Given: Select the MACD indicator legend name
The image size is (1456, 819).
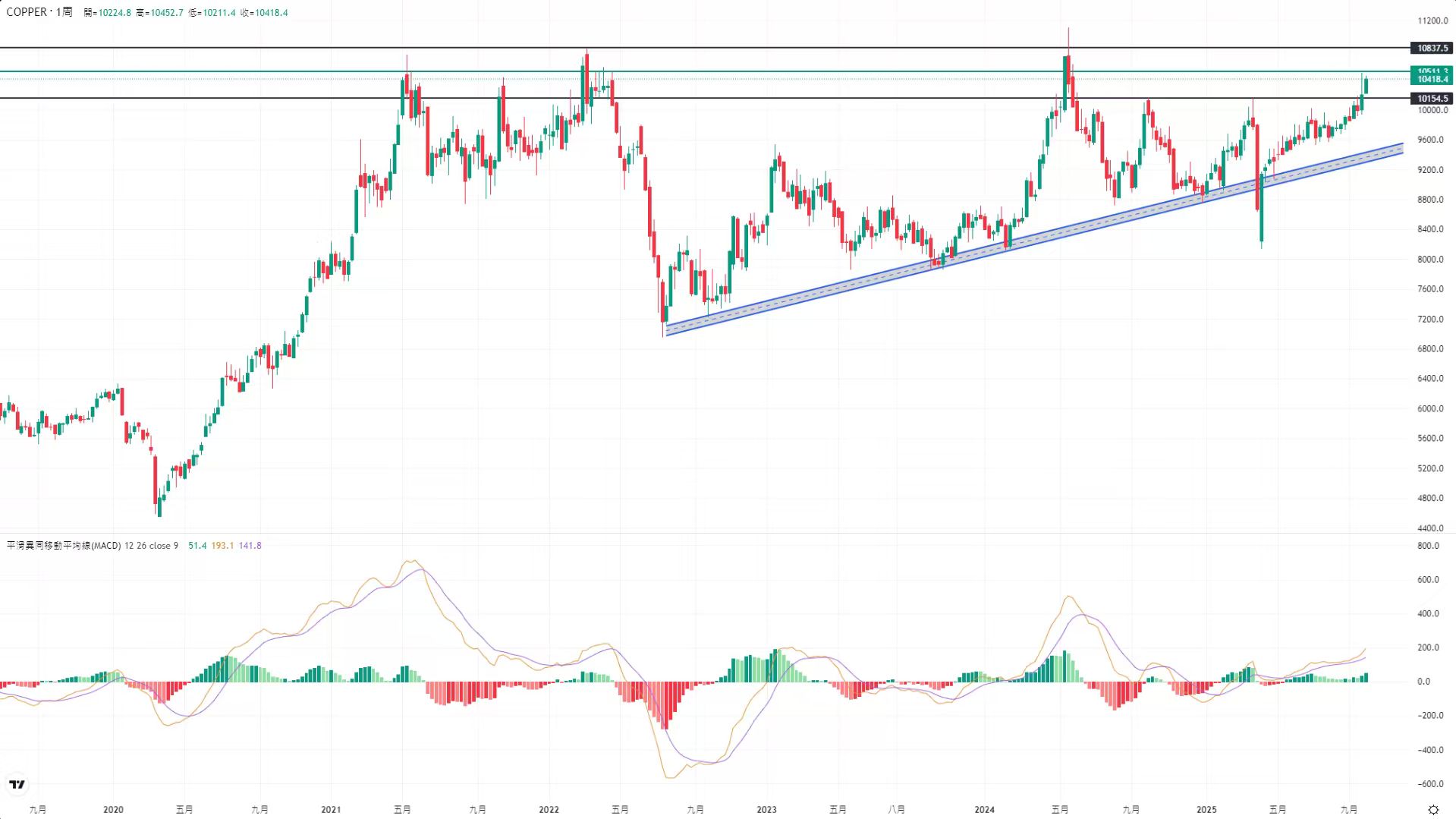Looking at the screenshot, I should [x=64, y=546].
